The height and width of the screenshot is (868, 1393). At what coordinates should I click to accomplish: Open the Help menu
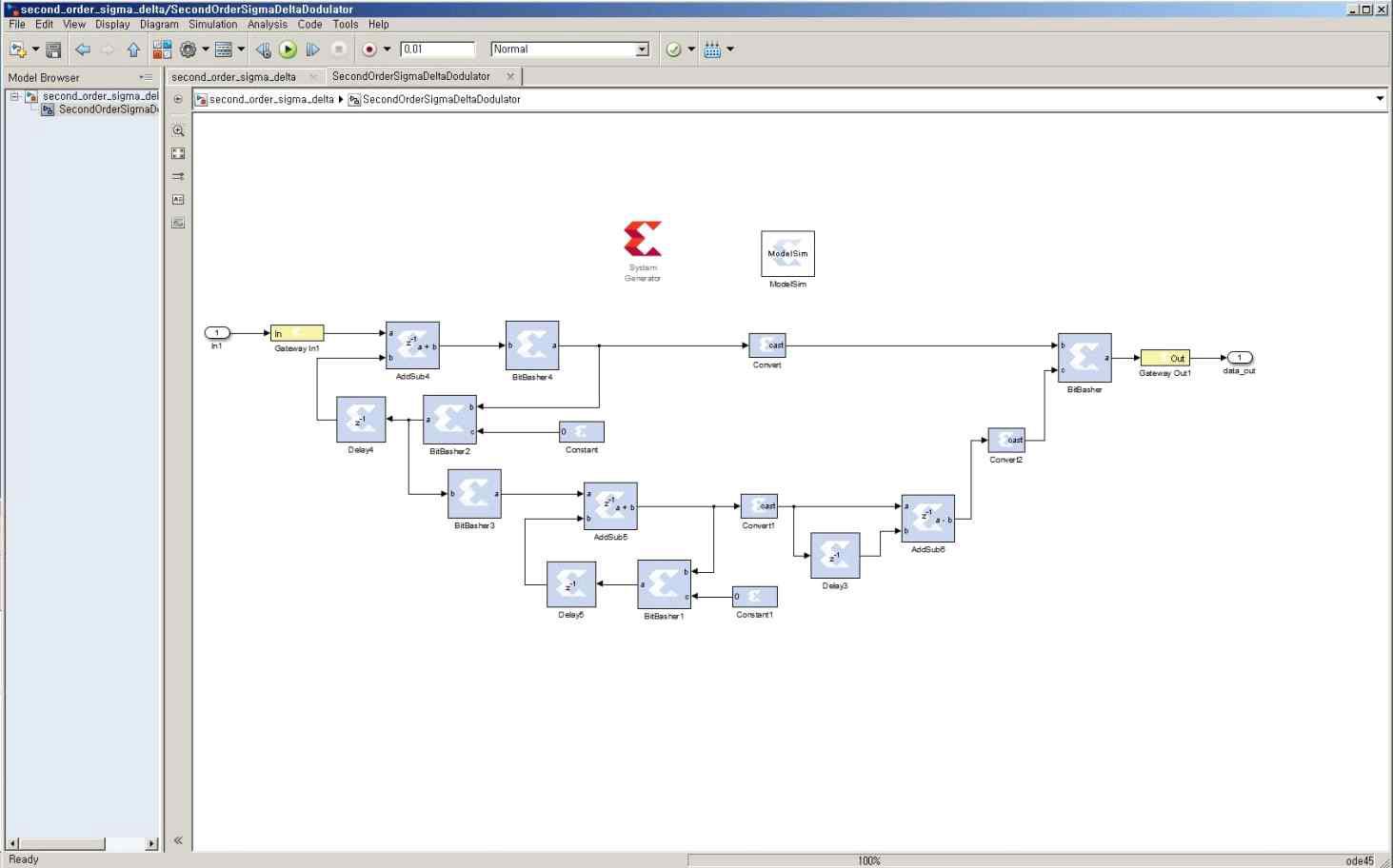379,25
